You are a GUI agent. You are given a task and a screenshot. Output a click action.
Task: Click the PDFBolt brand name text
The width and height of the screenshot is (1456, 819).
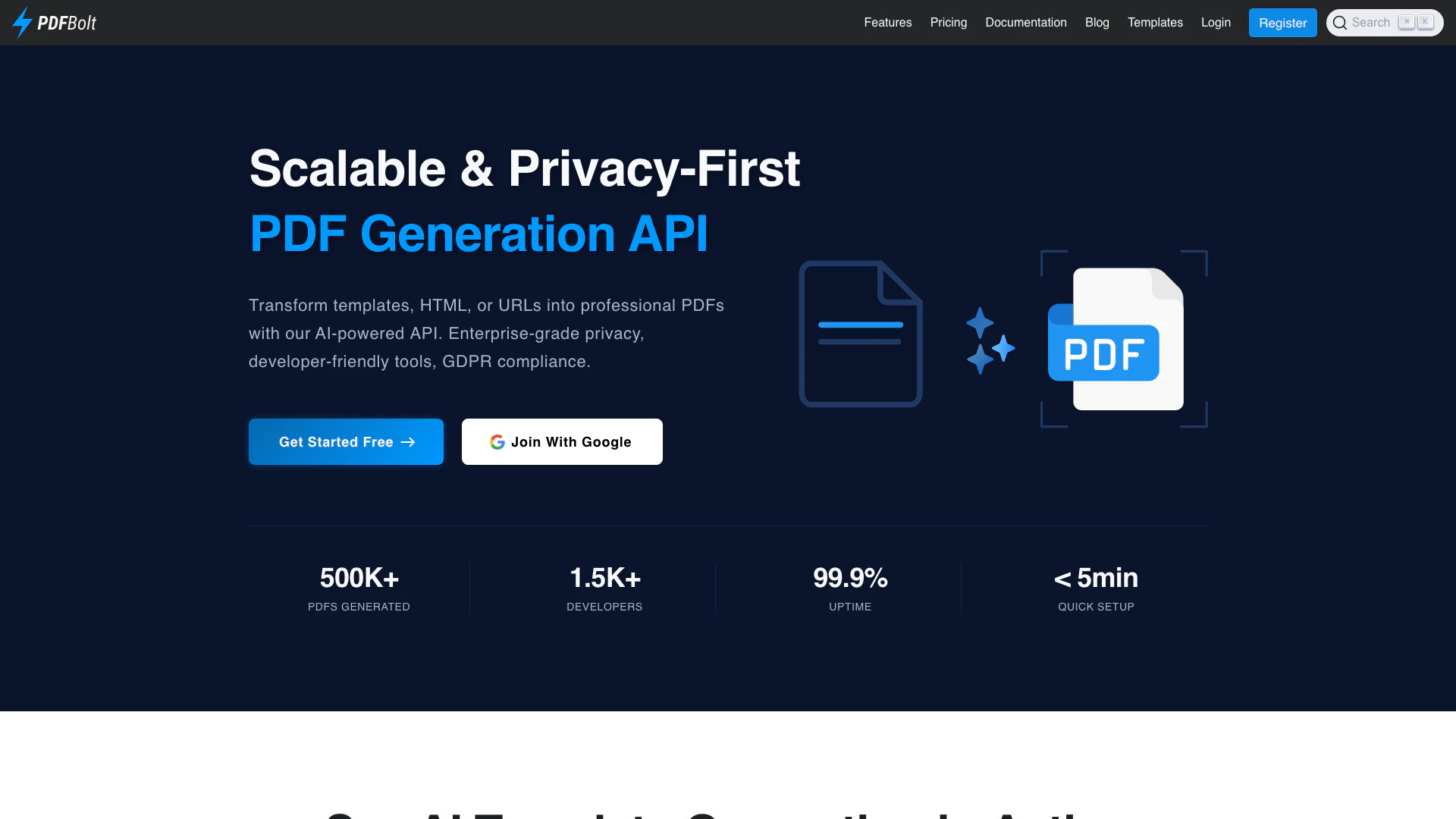click(x=67, y=24)
